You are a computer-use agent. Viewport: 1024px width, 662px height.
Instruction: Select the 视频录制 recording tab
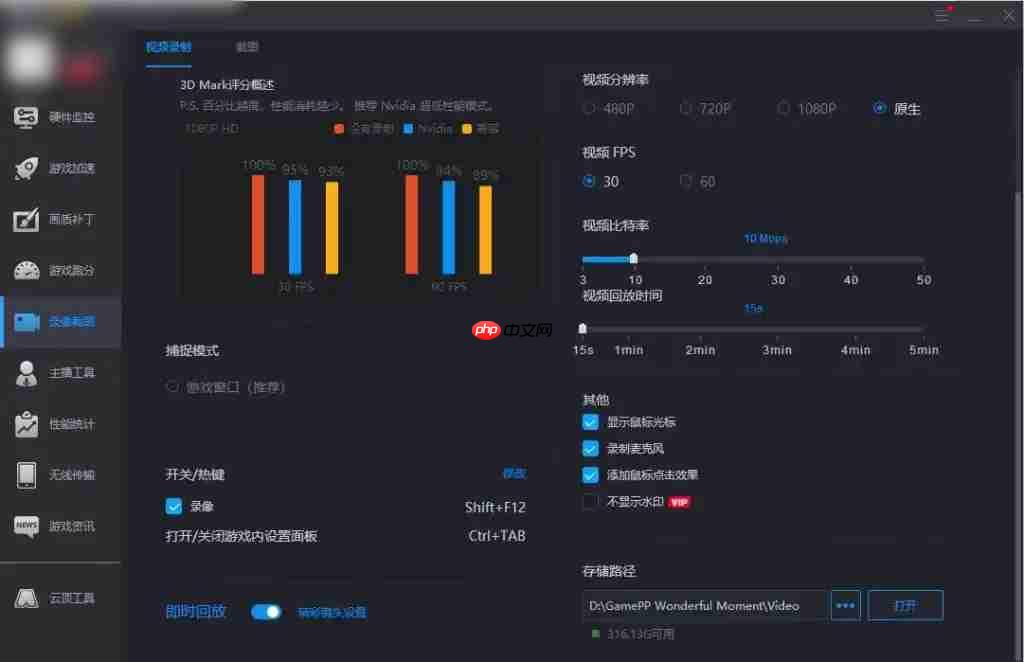(168, 47)
